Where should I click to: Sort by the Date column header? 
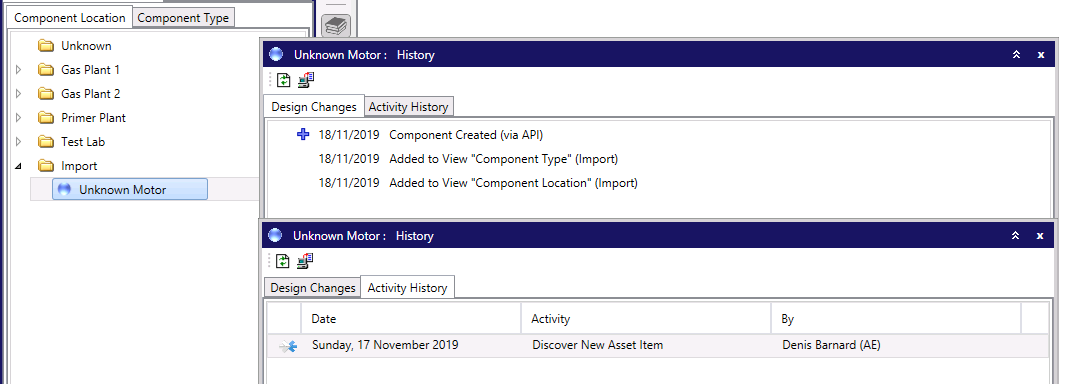click(x=411, y=319)
